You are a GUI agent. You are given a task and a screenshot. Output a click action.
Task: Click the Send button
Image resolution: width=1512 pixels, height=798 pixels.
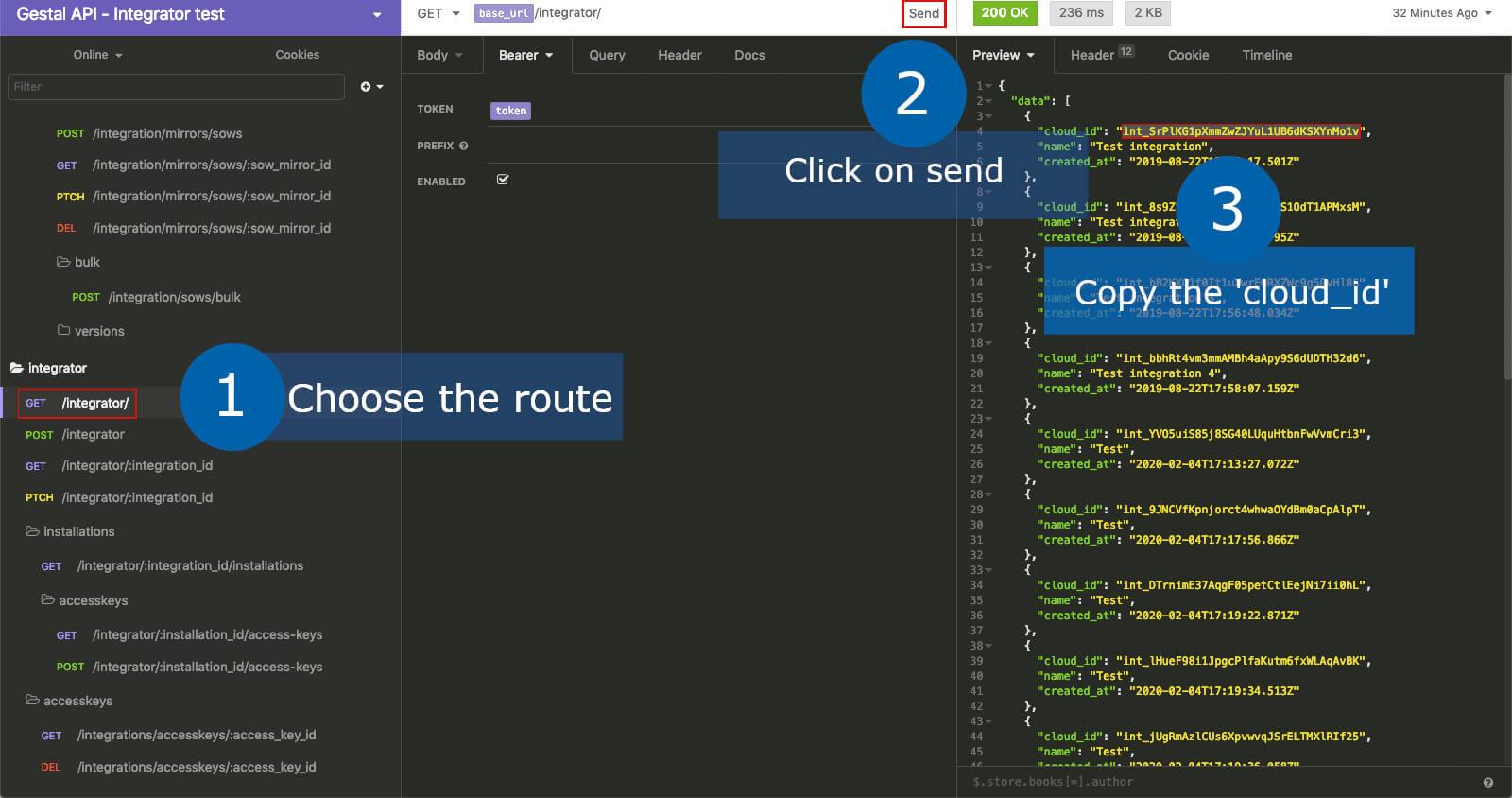pos(923,13)
